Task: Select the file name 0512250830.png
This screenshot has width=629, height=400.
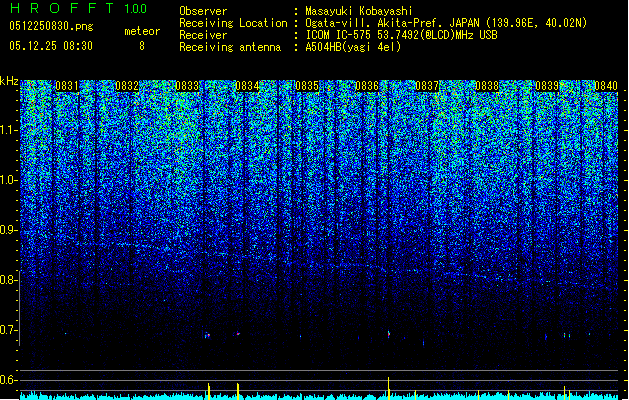Action: click(51, 26)
